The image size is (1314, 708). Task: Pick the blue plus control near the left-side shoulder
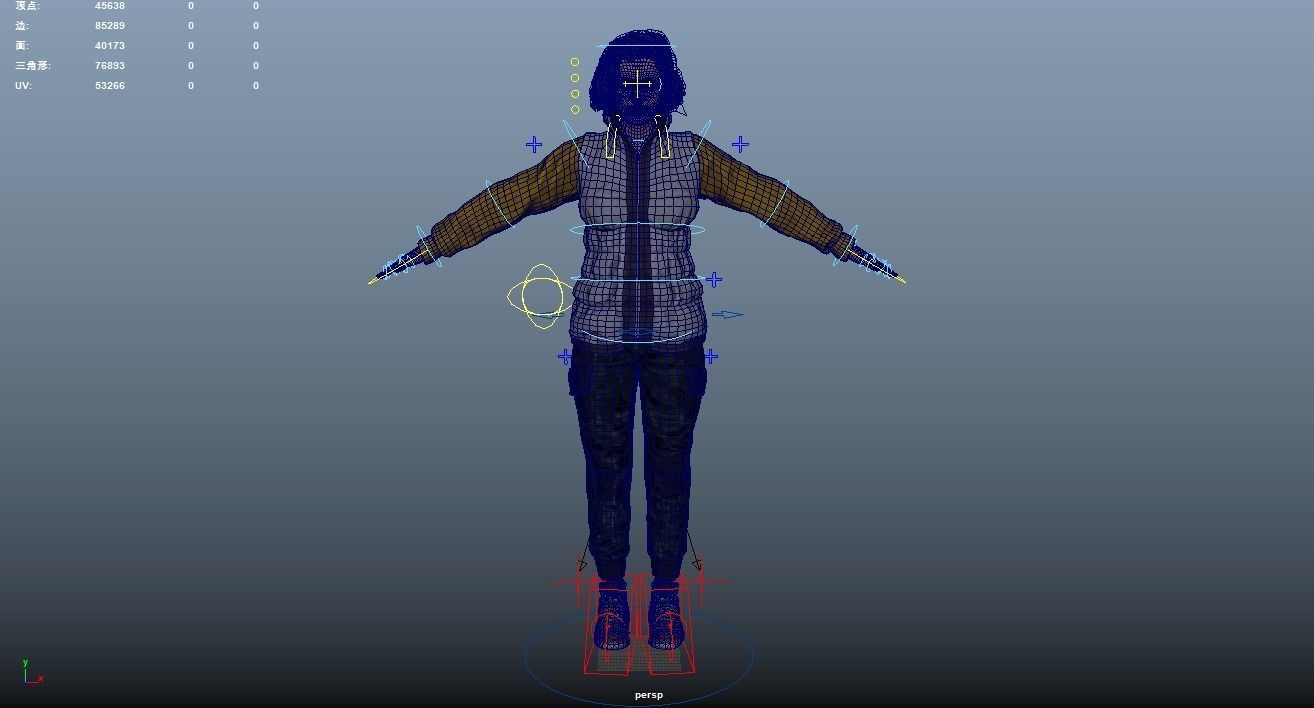(534, 145)
